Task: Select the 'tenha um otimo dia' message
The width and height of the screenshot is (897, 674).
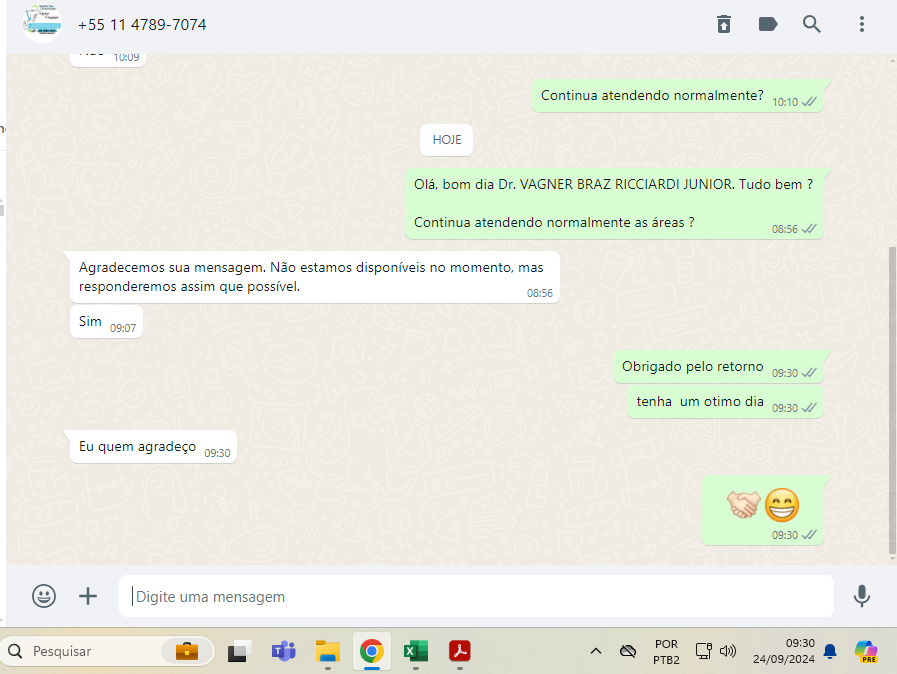Action: pyautogui.click(x=725, y=402)
